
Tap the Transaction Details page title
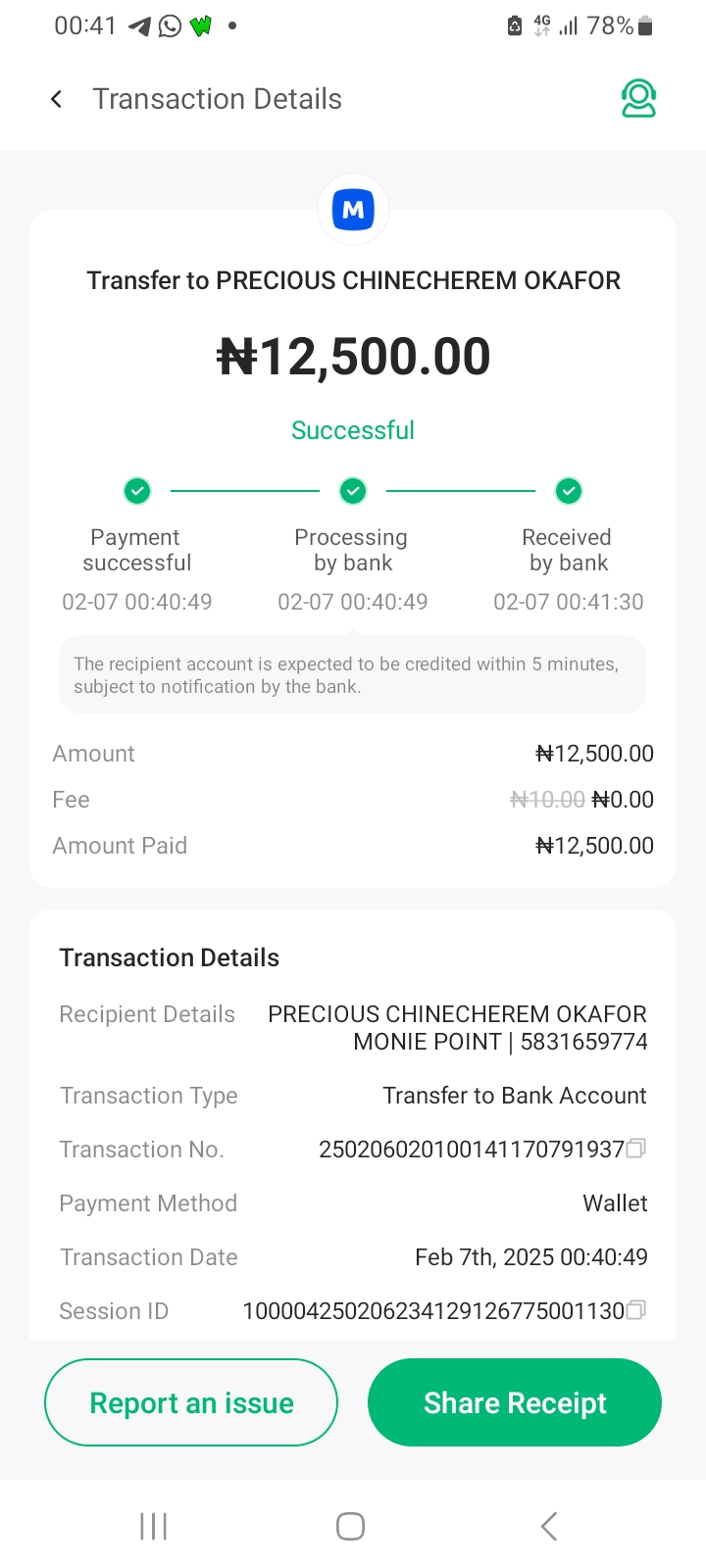[218, 99]
